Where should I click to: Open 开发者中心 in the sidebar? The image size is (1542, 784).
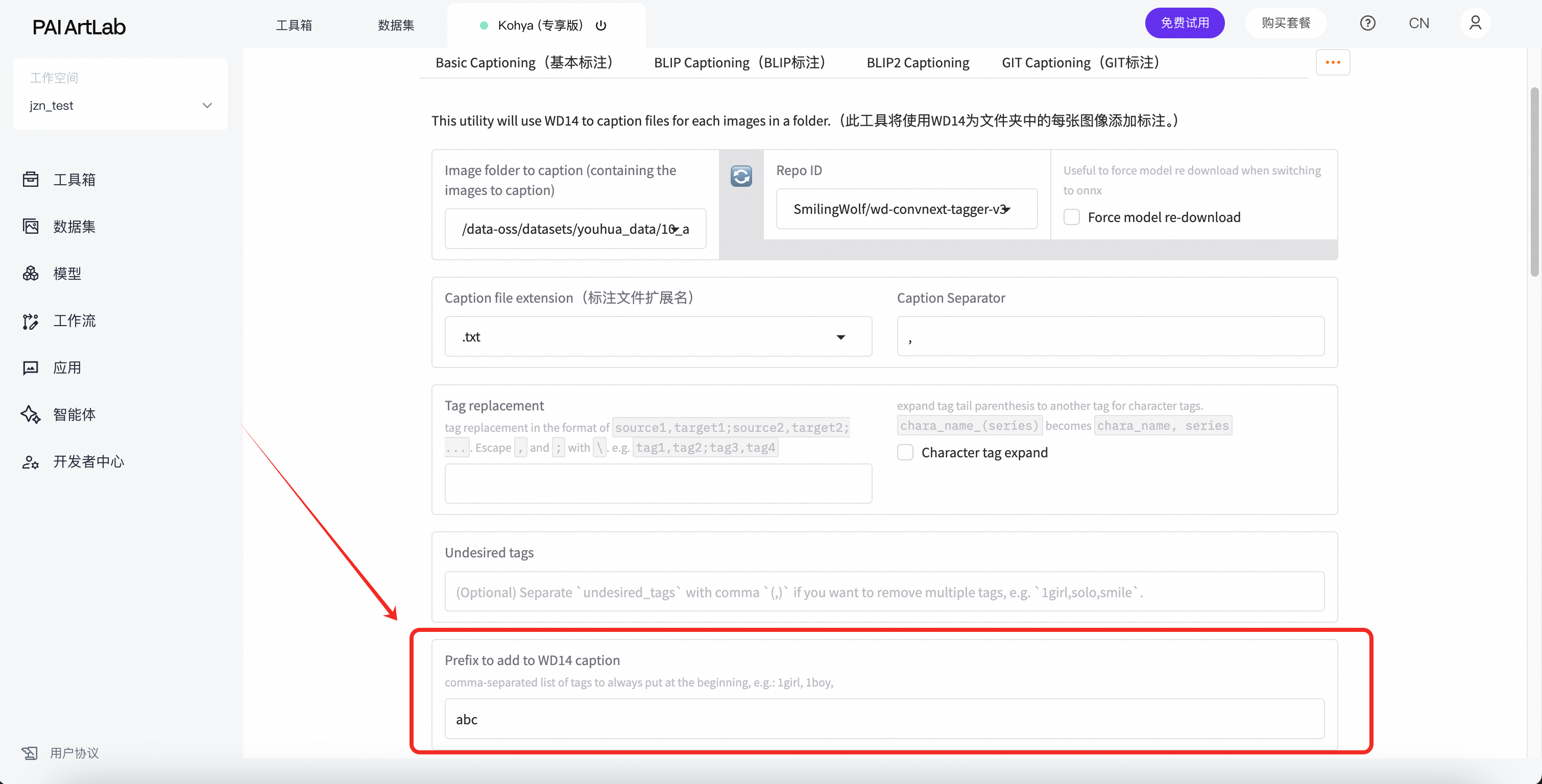(88, 461)
